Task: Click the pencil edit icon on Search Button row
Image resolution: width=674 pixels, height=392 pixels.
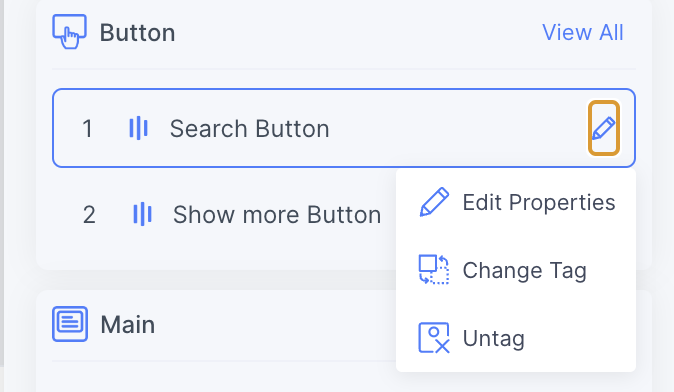Action: pyautogui.click(x=604, y=128)
